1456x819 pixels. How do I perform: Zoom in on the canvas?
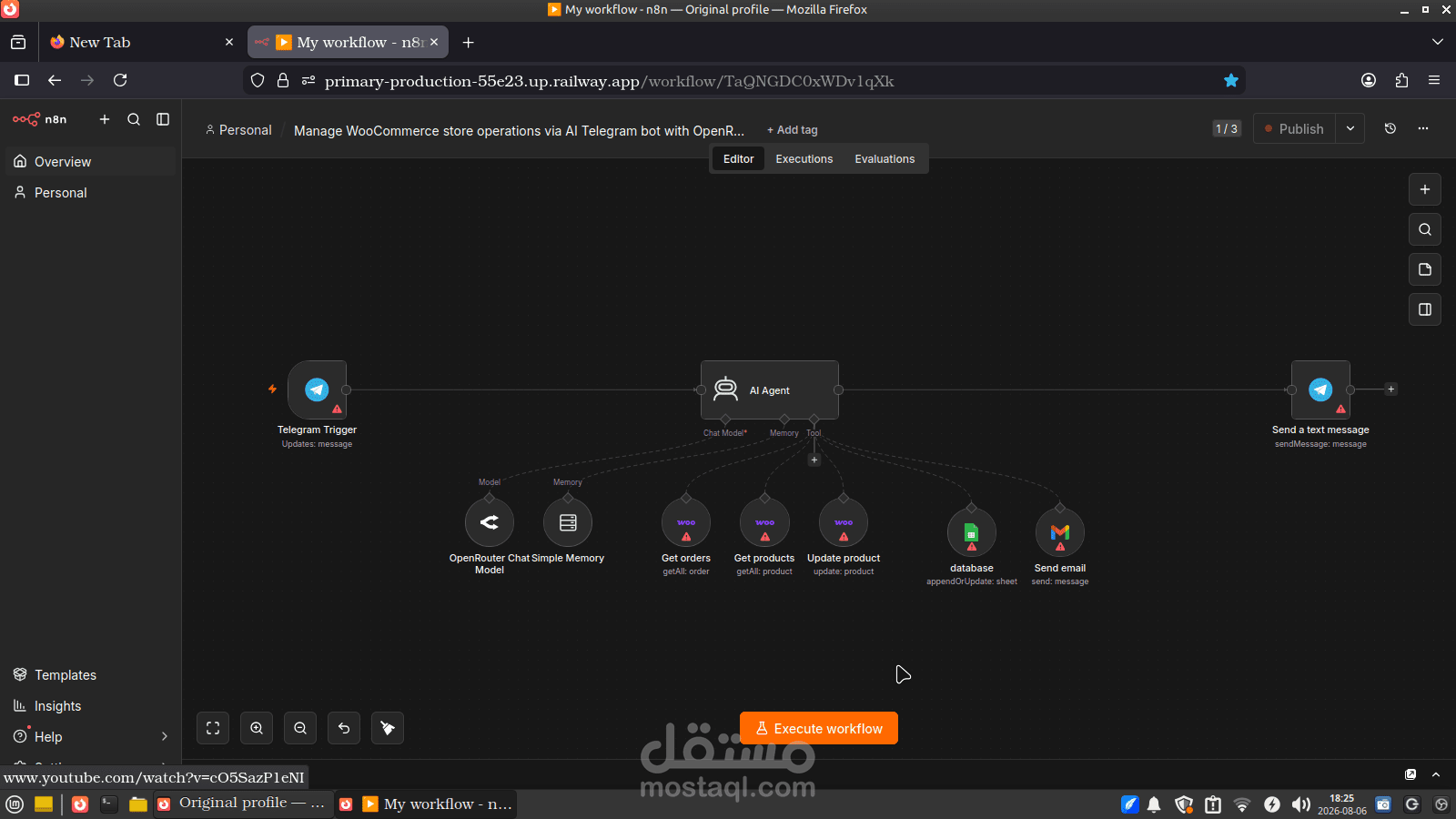pos(257,728)
